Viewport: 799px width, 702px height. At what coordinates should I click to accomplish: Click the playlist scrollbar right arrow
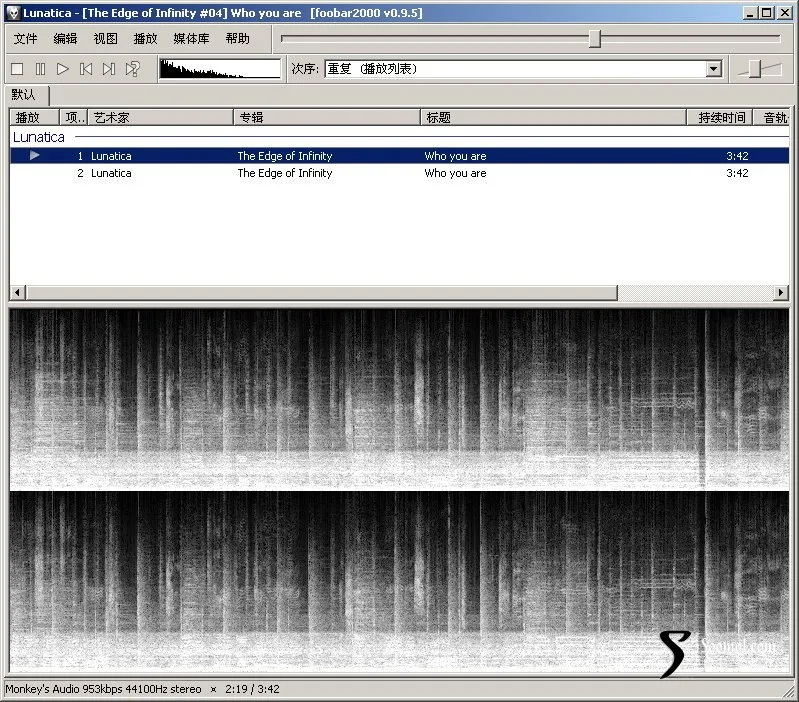tap(781, 292)
